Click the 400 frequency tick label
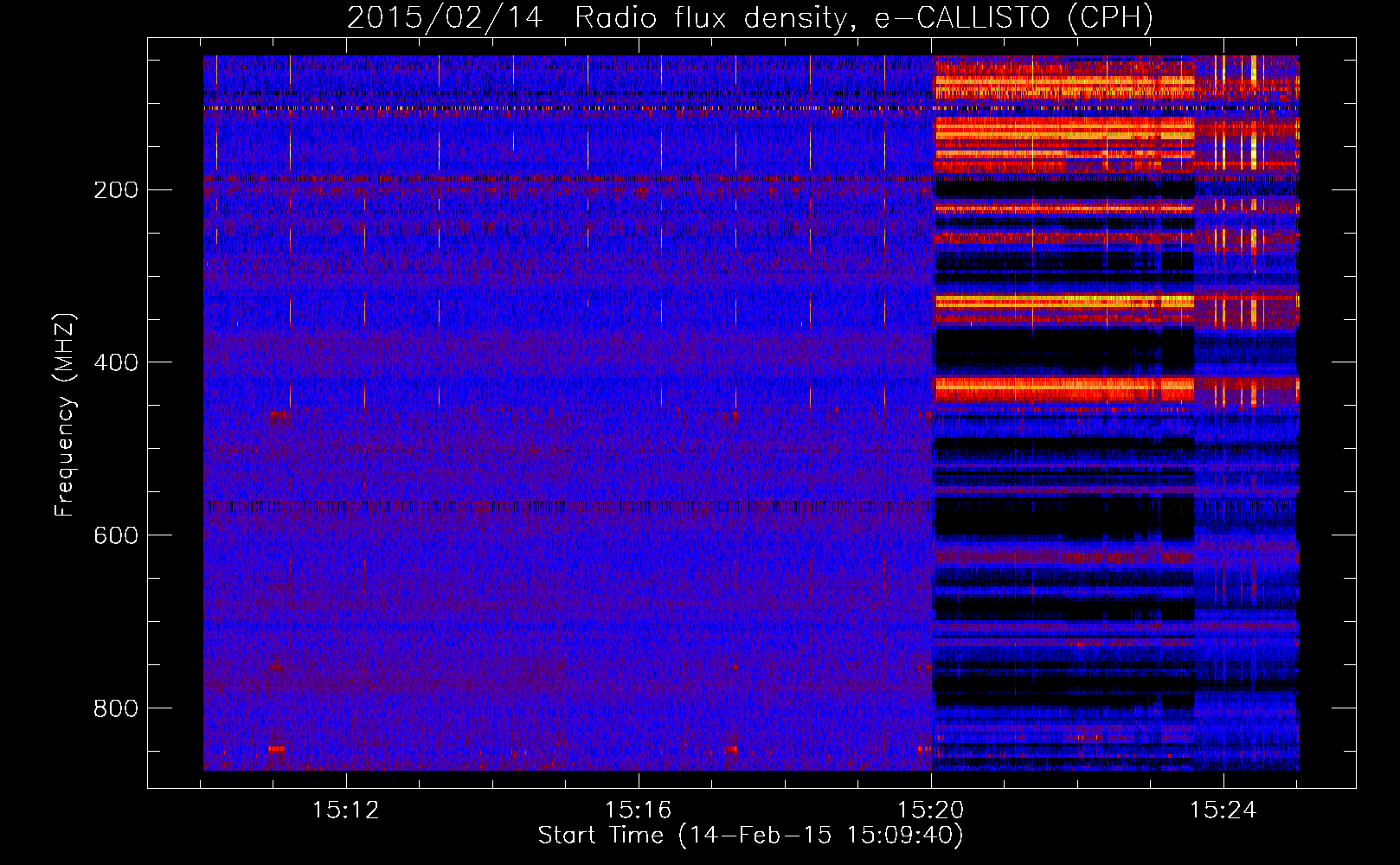 (116, 362)
